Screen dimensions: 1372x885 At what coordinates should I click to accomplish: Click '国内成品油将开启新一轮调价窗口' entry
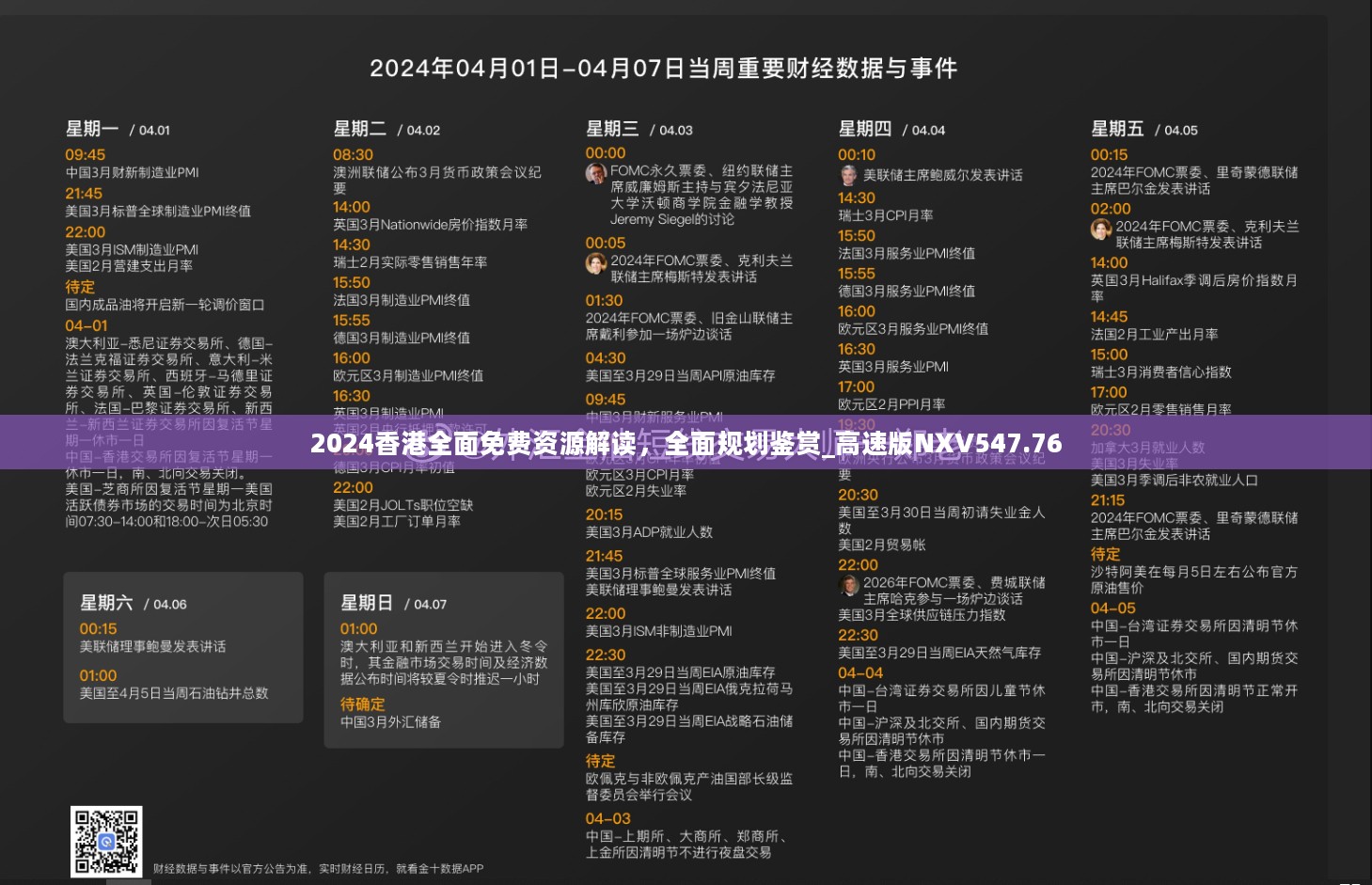coord(165,305)
